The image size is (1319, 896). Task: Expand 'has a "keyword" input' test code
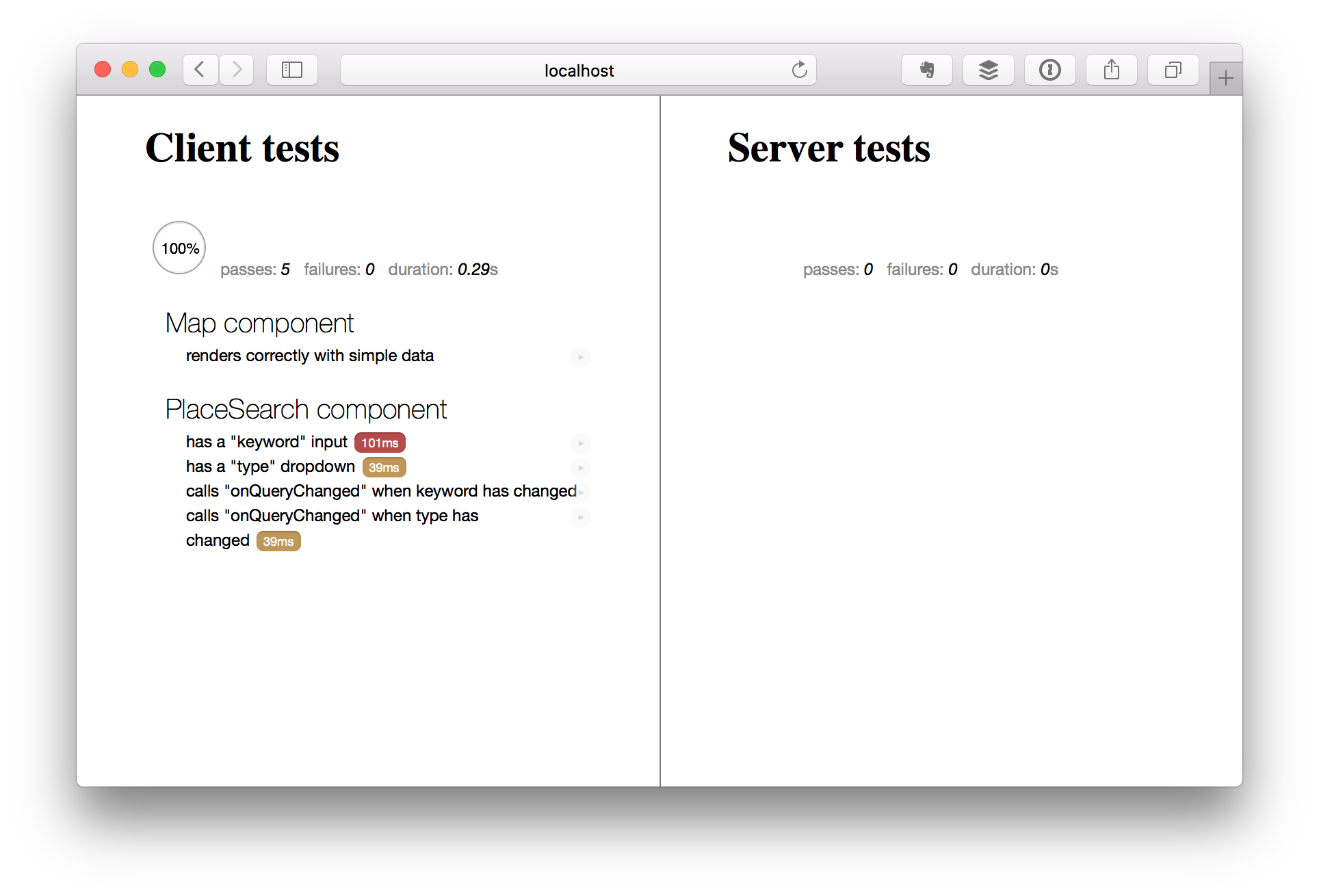click(266, 443)
